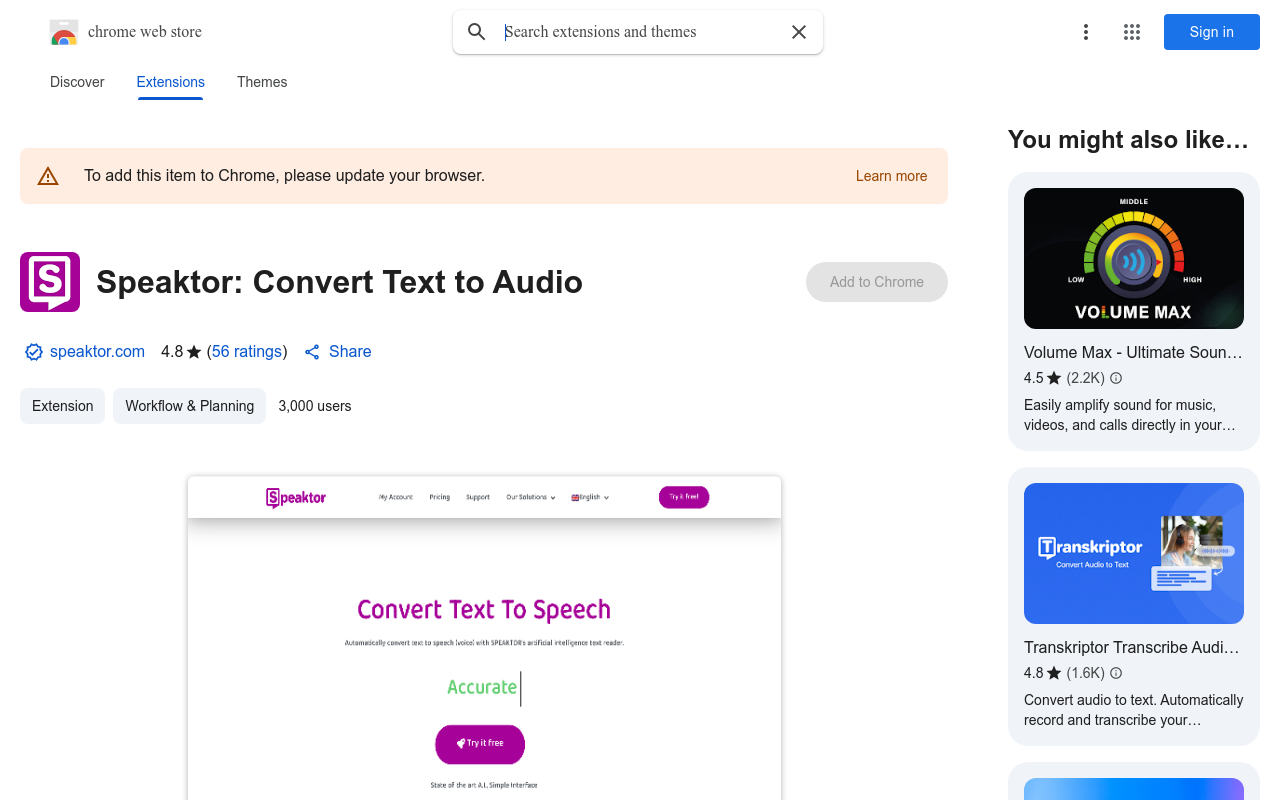1280x800 pixels.
Task: Click Support in the screenshot nav
Action: pyautogui.click(x=478, y=497)
